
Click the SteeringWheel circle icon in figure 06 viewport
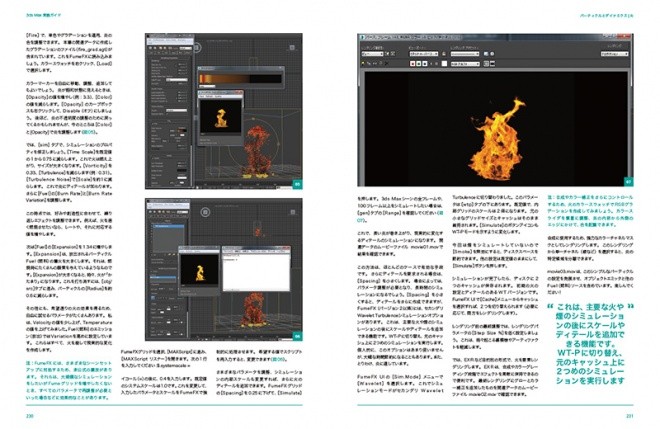[x=205, y=212]
